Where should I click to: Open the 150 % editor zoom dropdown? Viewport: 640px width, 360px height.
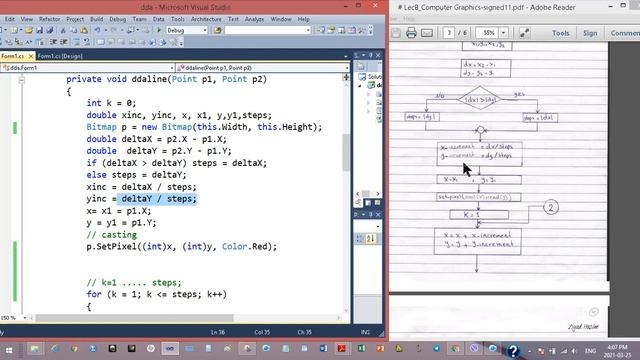24,318
